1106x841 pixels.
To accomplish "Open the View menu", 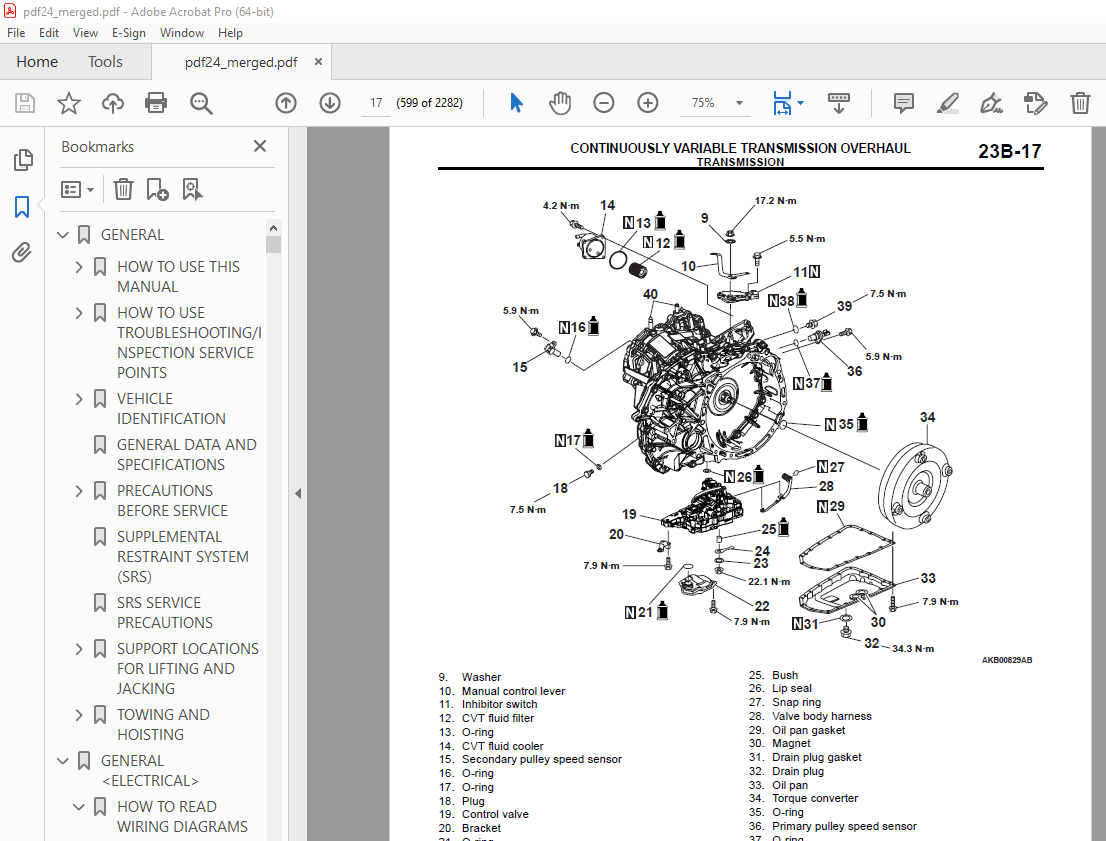I will (85, 32).
